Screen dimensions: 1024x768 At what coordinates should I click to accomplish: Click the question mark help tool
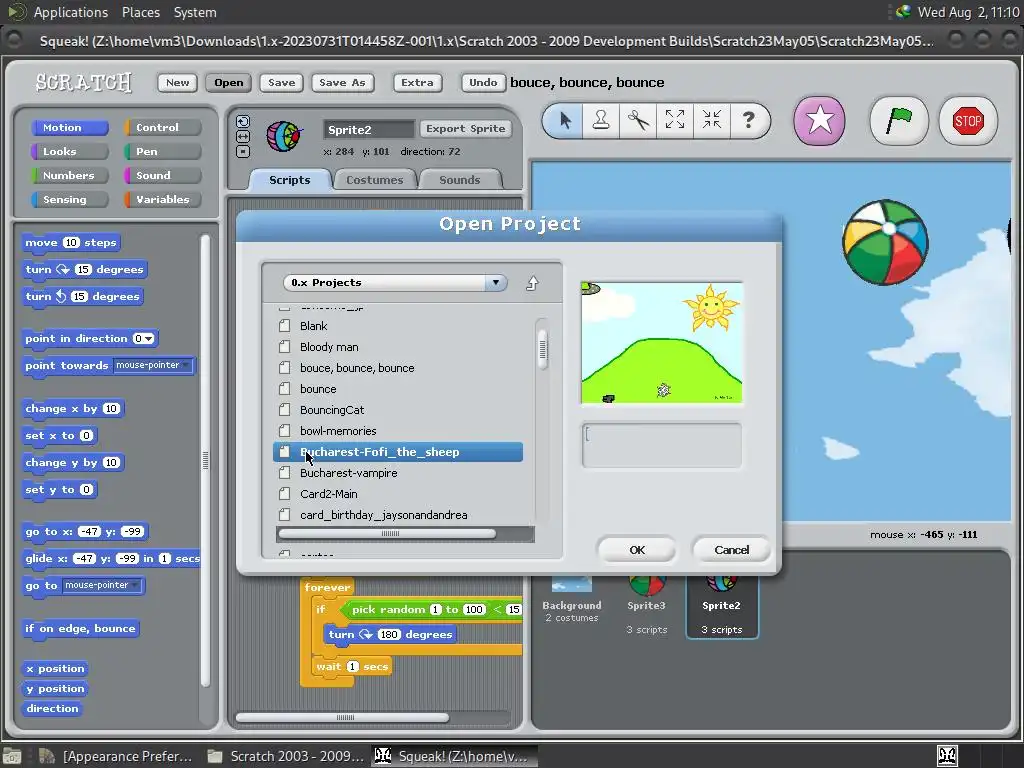coord(748,120)
